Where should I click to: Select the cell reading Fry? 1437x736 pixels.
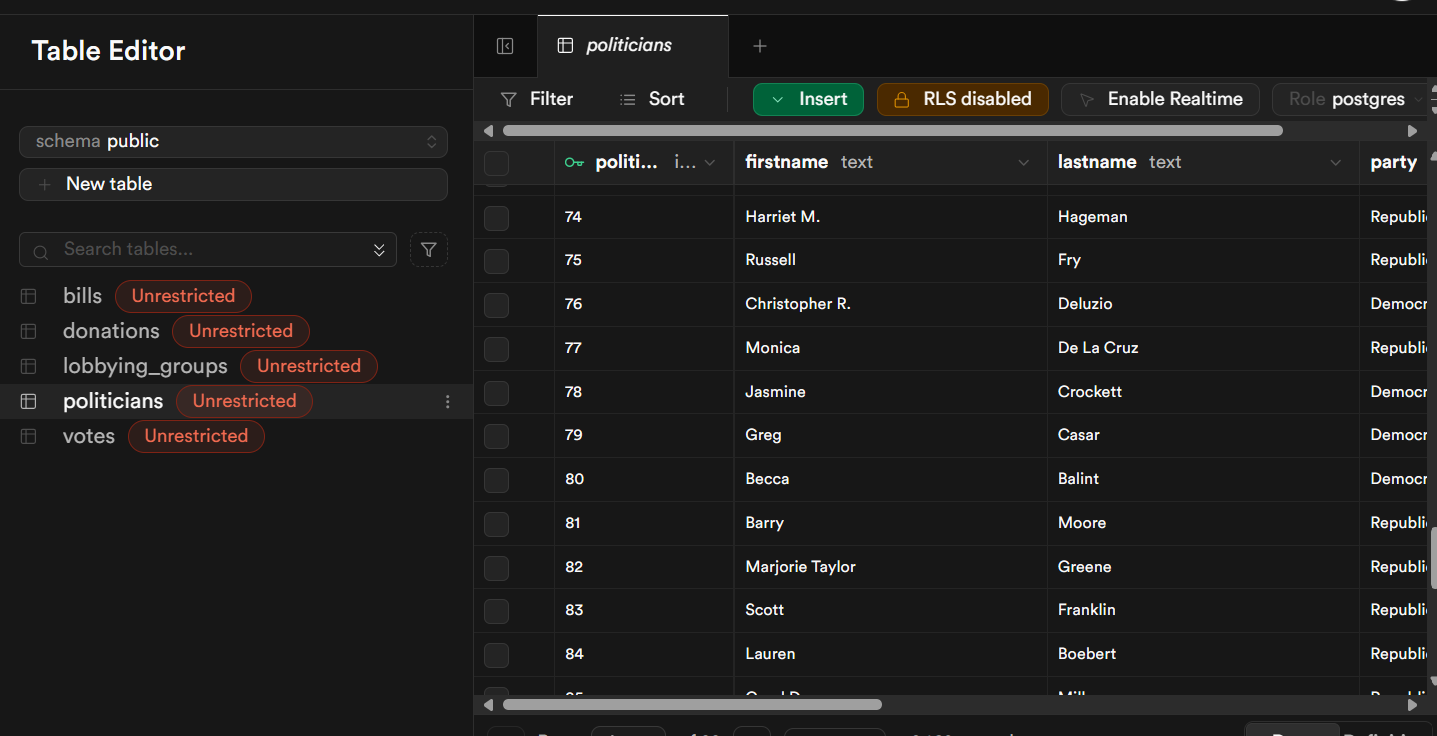coord(1203,260)
